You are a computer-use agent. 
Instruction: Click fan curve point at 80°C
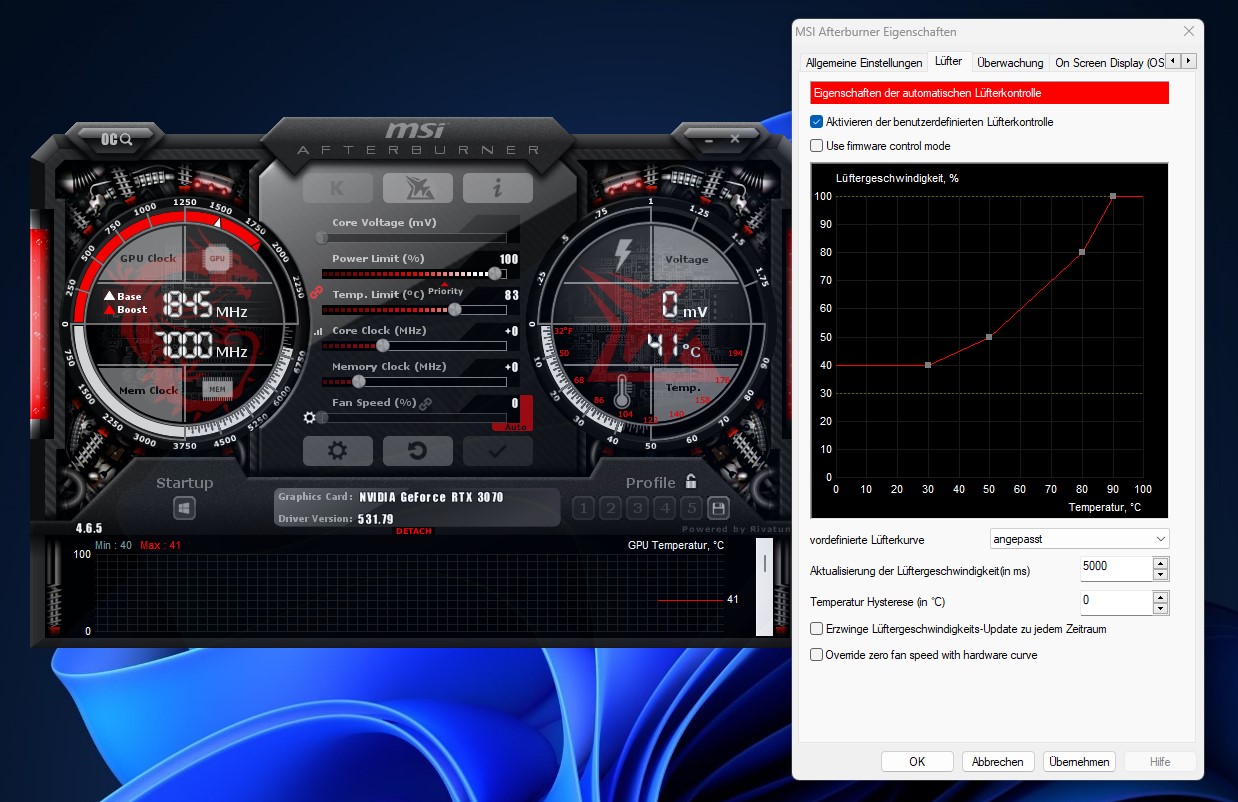1082,252
